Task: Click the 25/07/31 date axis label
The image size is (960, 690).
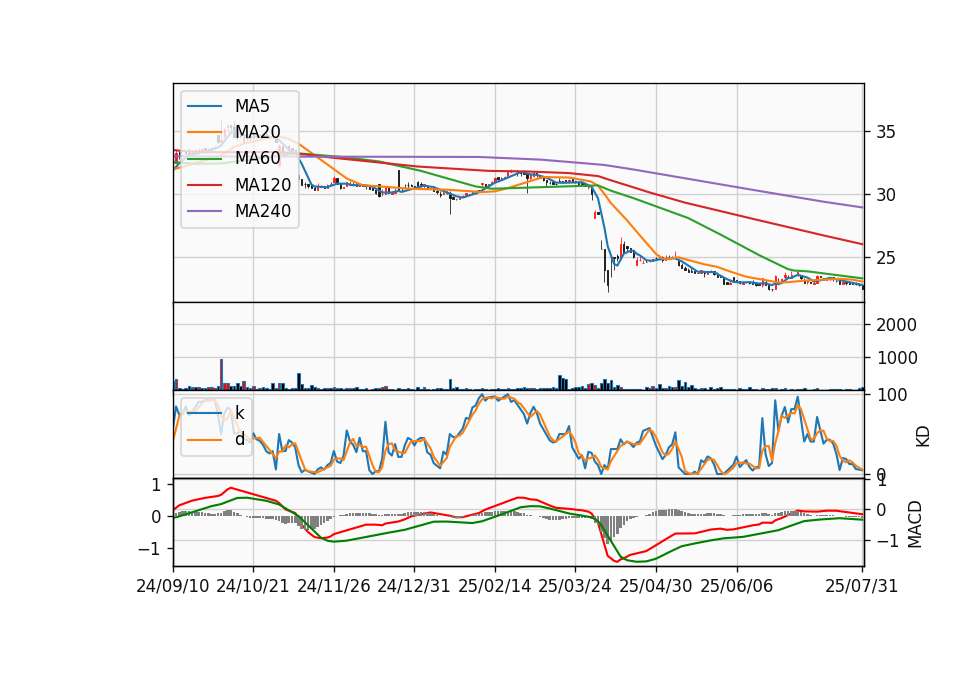Action: [861, 586]
